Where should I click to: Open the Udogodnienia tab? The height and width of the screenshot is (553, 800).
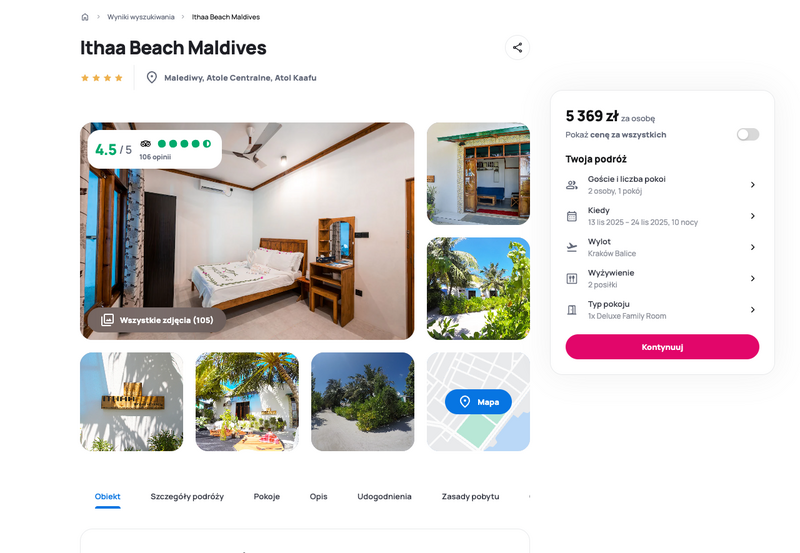[x=384, y=496]
